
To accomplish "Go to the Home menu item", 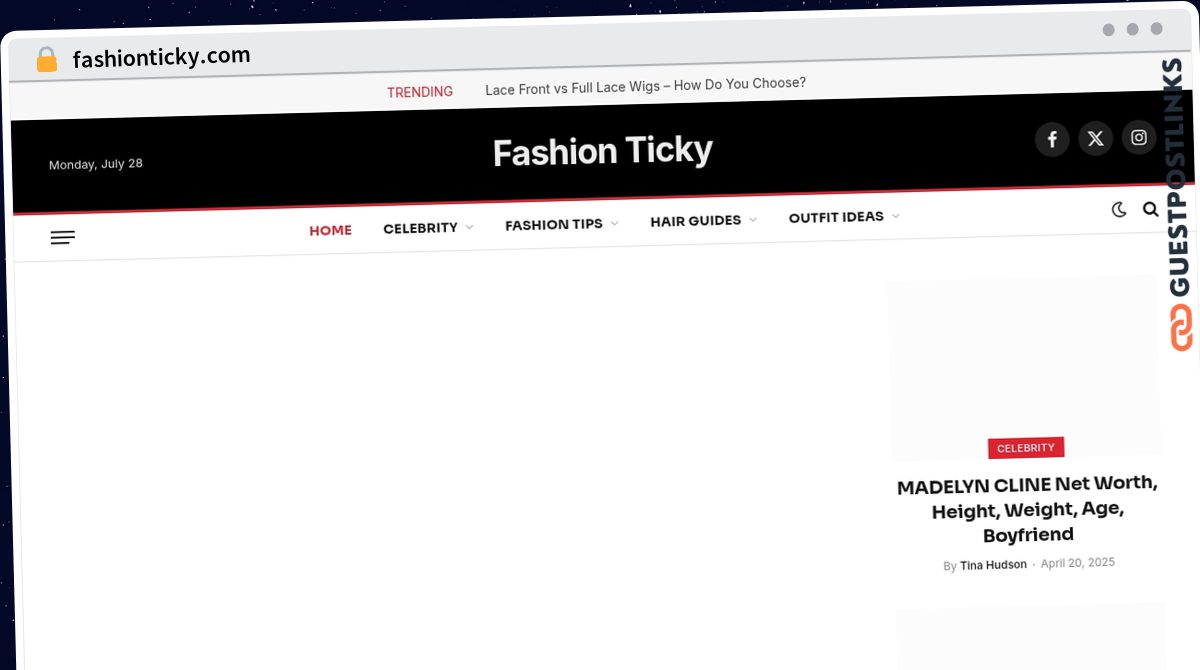I will click(330, 230).
